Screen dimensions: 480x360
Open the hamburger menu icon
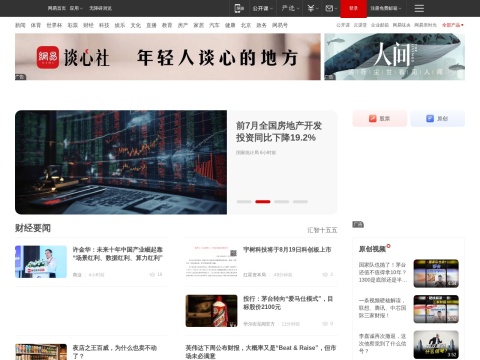(419, 8)
